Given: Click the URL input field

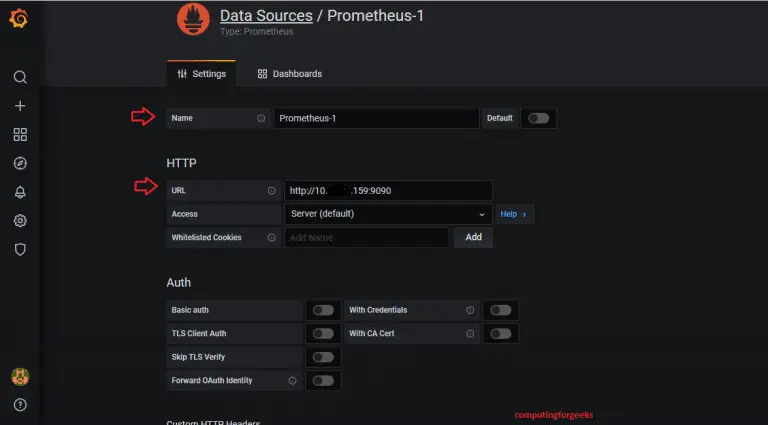Looking at the screenshot, I should (387, 191).
